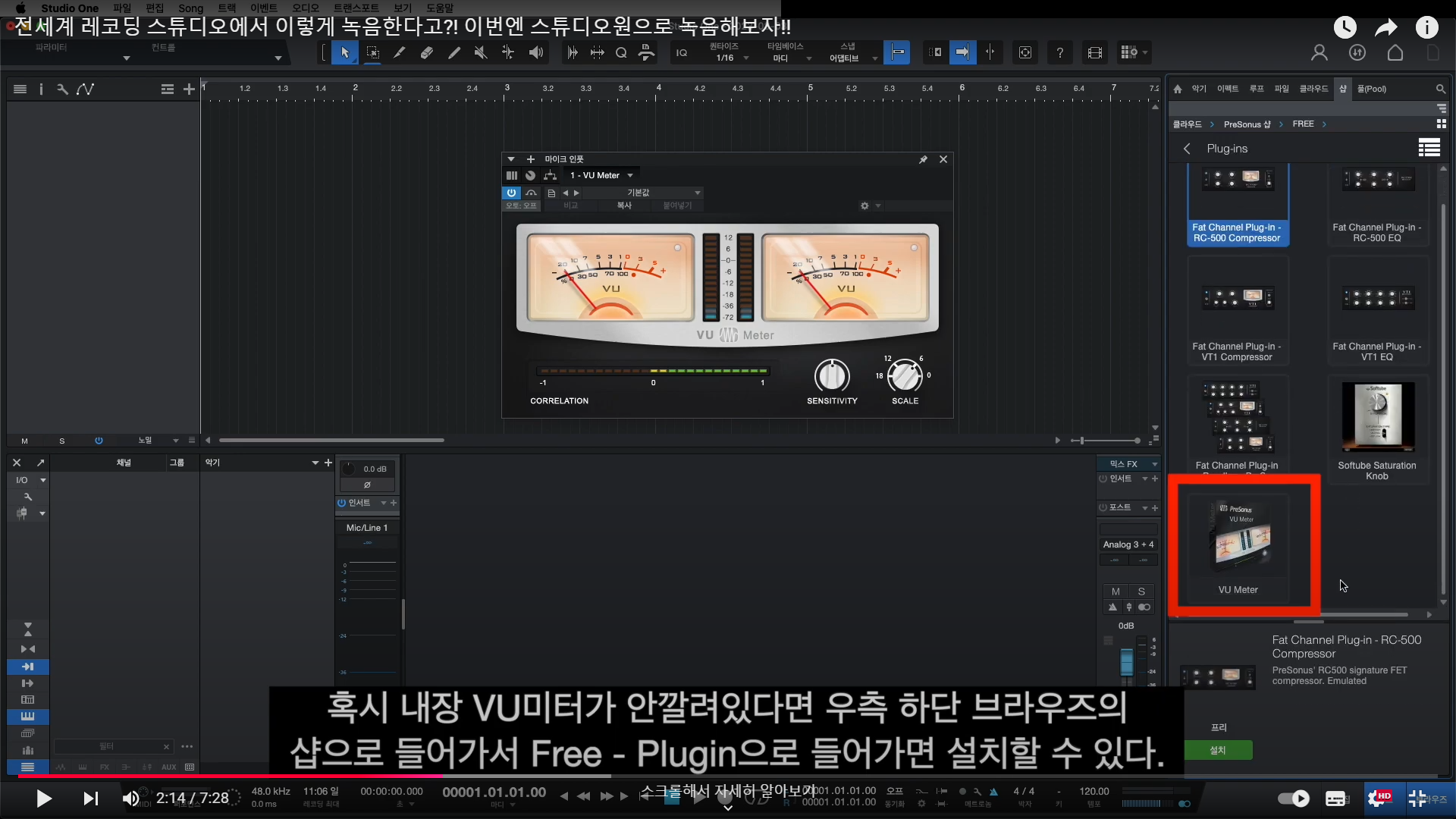This screenshot has height=819, width=1456.
Task: Open the 악기 panel dropdown arrow
Action: point(315,463)
